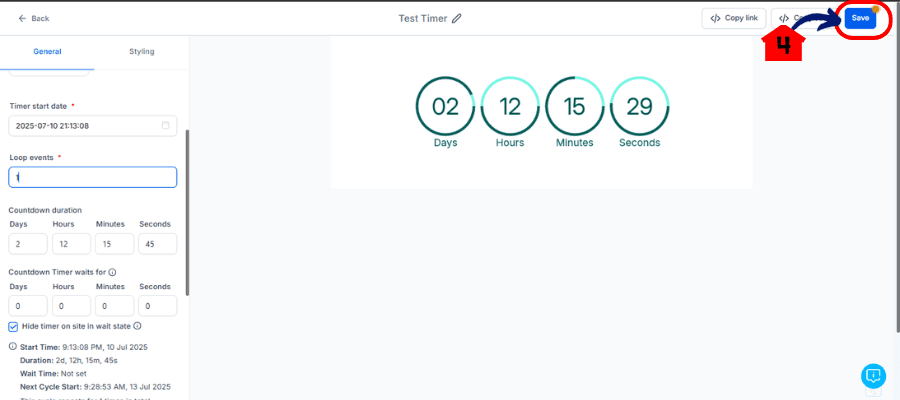
Task: Show info for Countdown Timer waits for
Action: point(112,272)
